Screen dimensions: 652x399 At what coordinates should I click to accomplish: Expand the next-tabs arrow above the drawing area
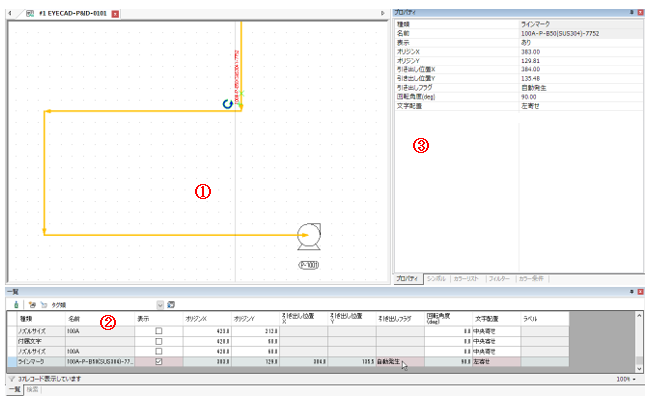click(383, 13)
